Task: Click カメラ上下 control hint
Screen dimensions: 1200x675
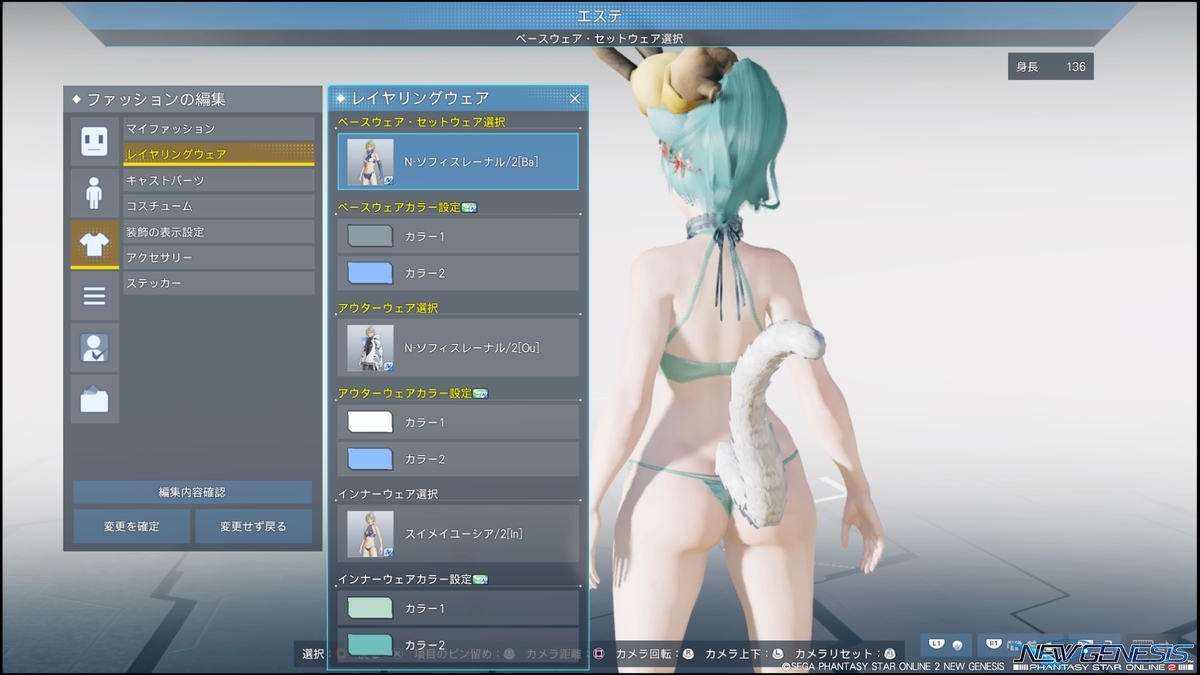Action: point(743,654)
